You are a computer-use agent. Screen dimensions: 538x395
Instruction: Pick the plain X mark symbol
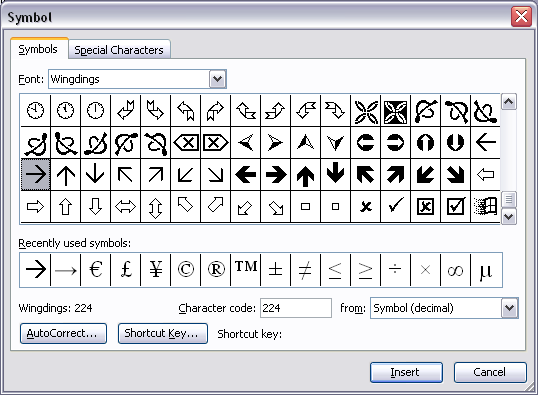click(x=366, y=207)
